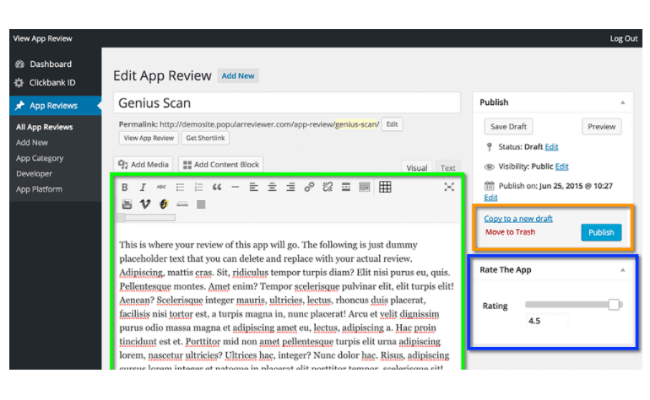
Task: Click Save Draft button
Action: coord(508,127)
